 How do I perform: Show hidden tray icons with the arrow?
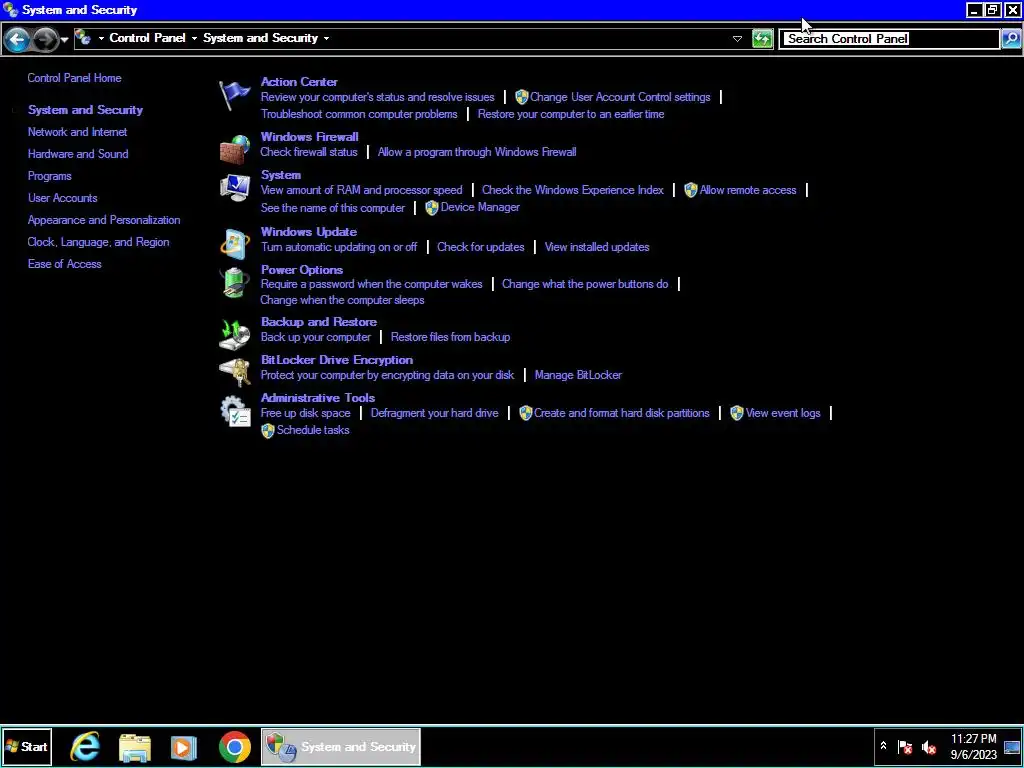coord(883,745)
